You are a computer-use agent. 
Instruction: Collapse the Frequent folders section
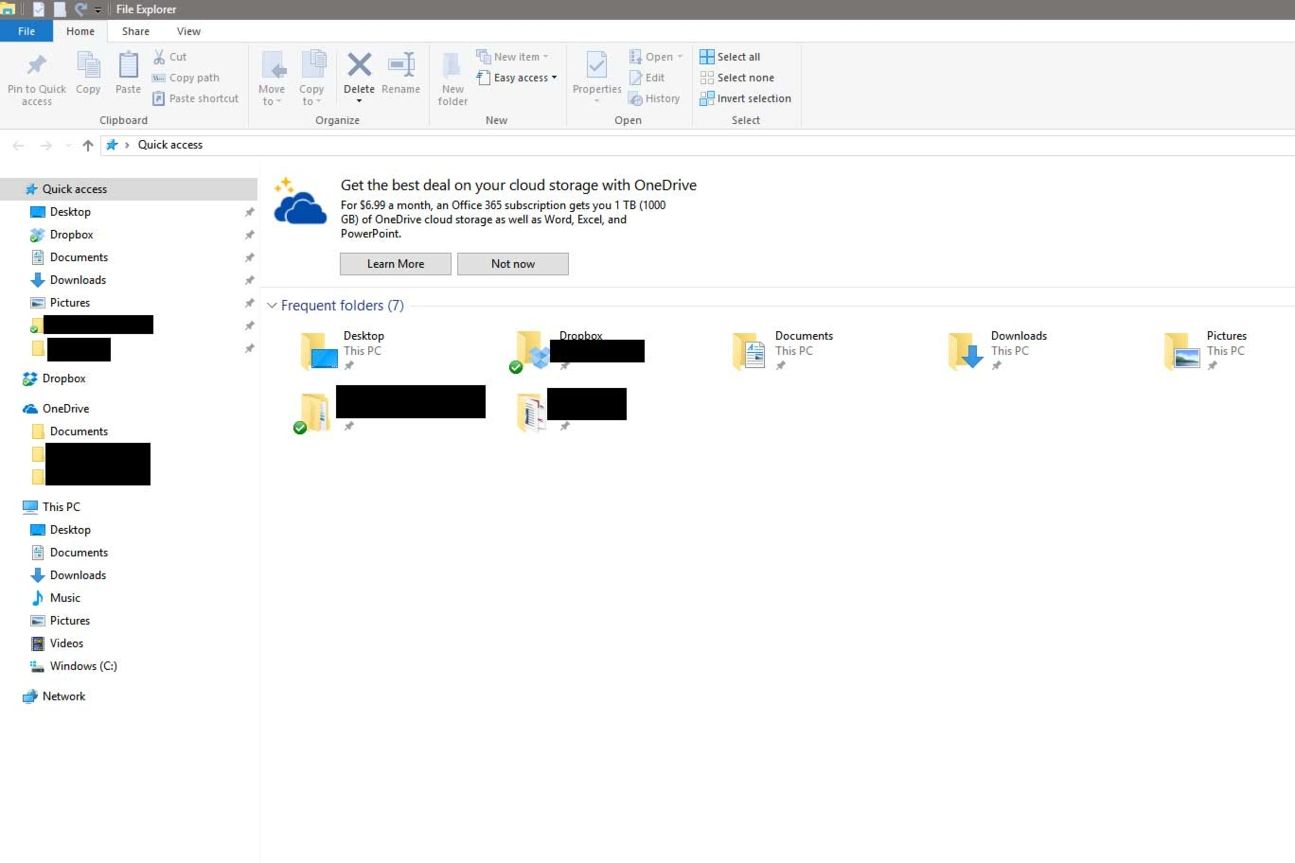[271, 305]
